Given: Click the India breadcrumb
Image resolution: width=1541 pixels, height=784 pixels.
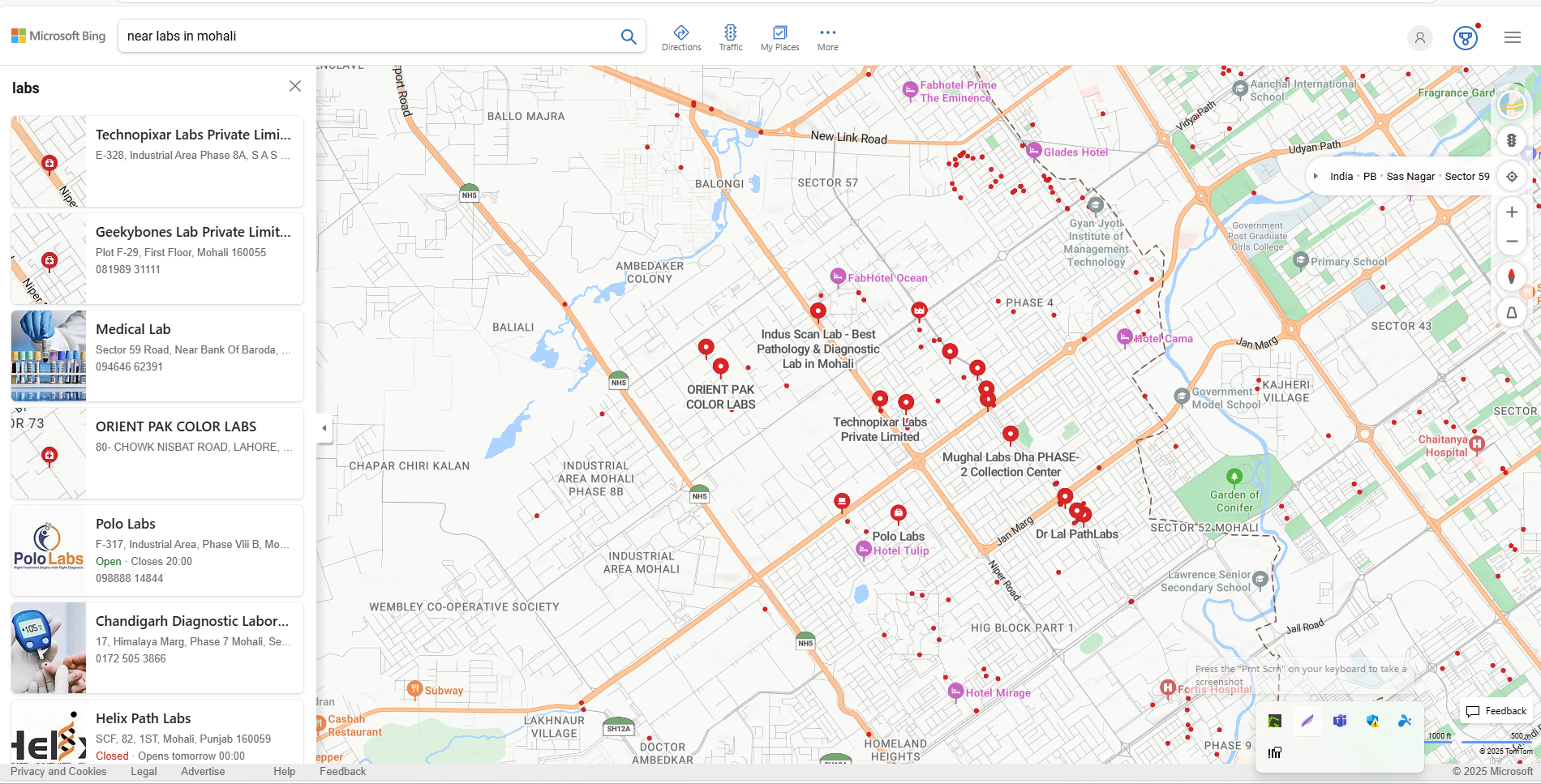Looking at the screenshot, I should pyautogui.click(x=1341, y=176).
